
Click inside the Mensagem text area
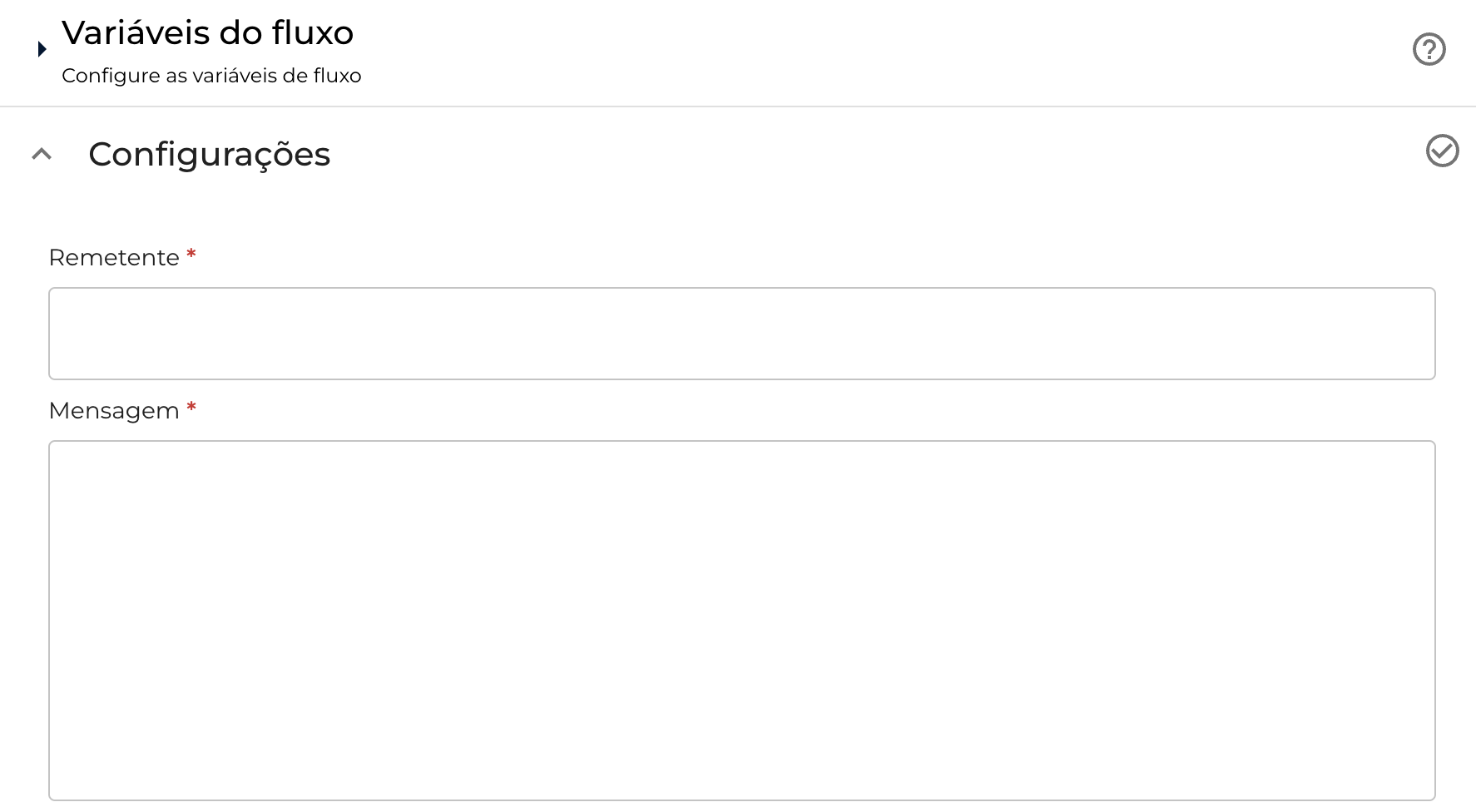click(741, 620)
